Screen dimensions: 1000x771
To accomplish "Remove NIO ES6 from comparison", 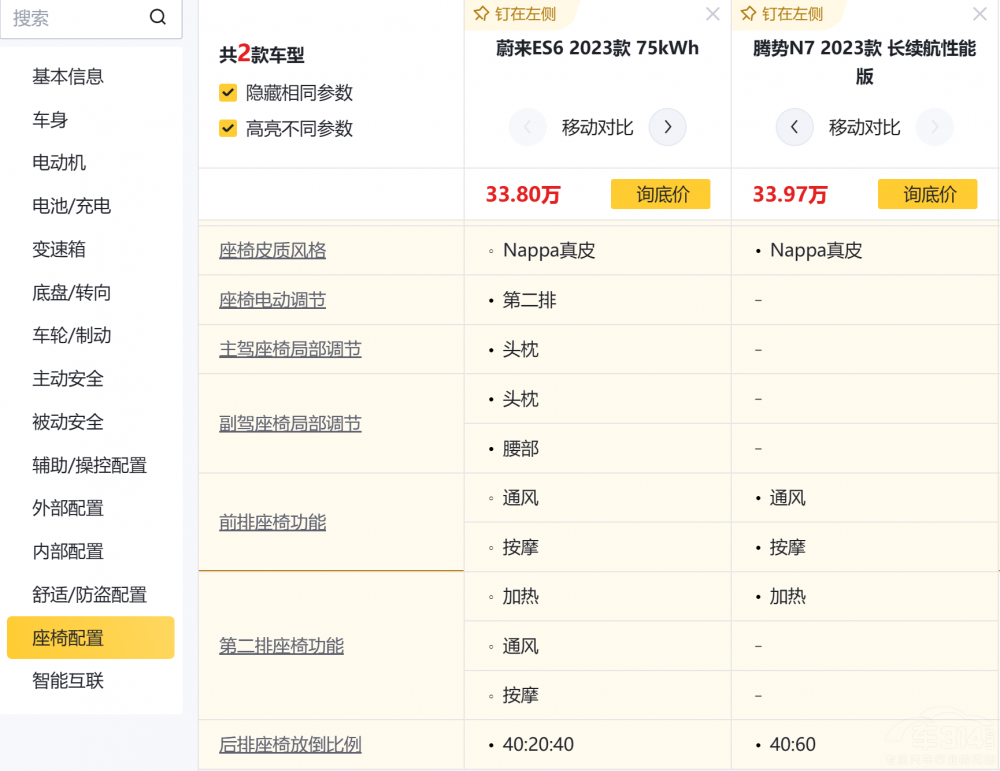I will (x=712, y=14).
